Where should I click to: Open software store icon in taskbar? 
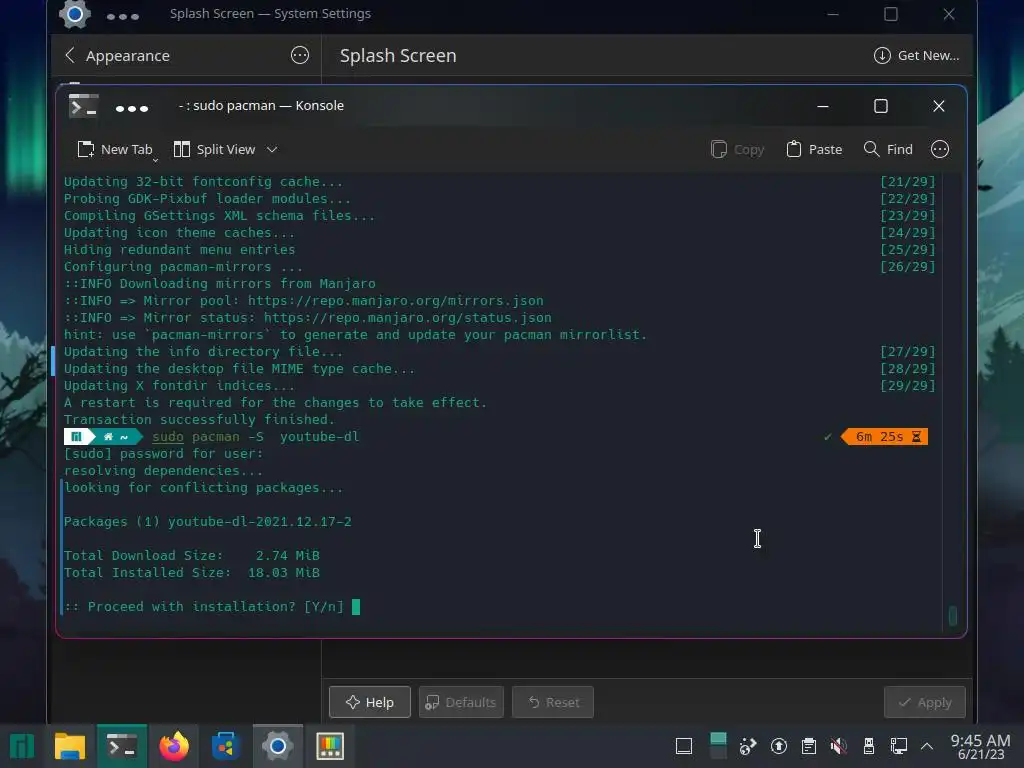(225, 746)
